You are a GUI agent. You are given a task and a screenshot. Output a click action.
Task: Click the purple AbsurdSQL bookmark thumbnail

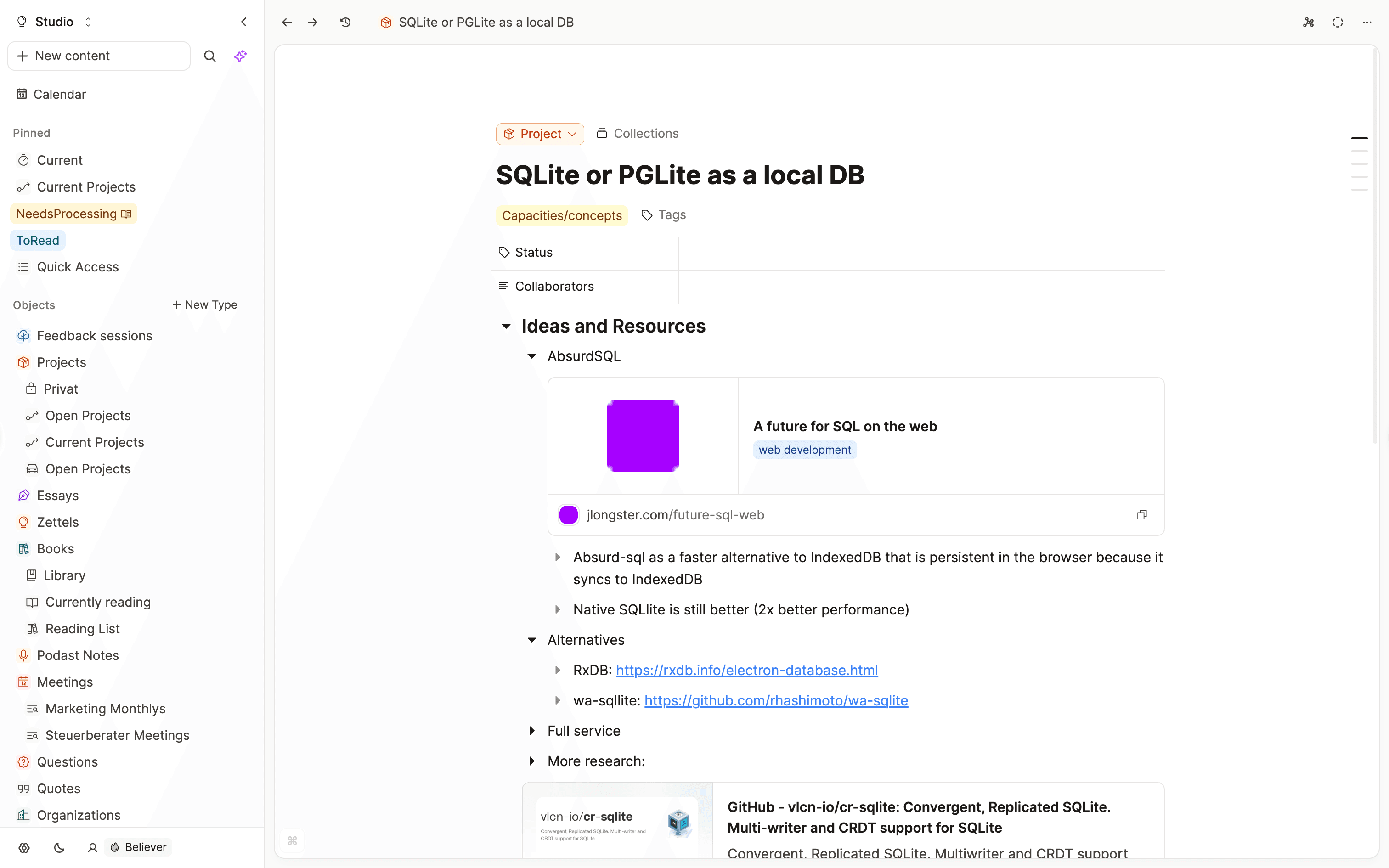(x=643, y=436)
